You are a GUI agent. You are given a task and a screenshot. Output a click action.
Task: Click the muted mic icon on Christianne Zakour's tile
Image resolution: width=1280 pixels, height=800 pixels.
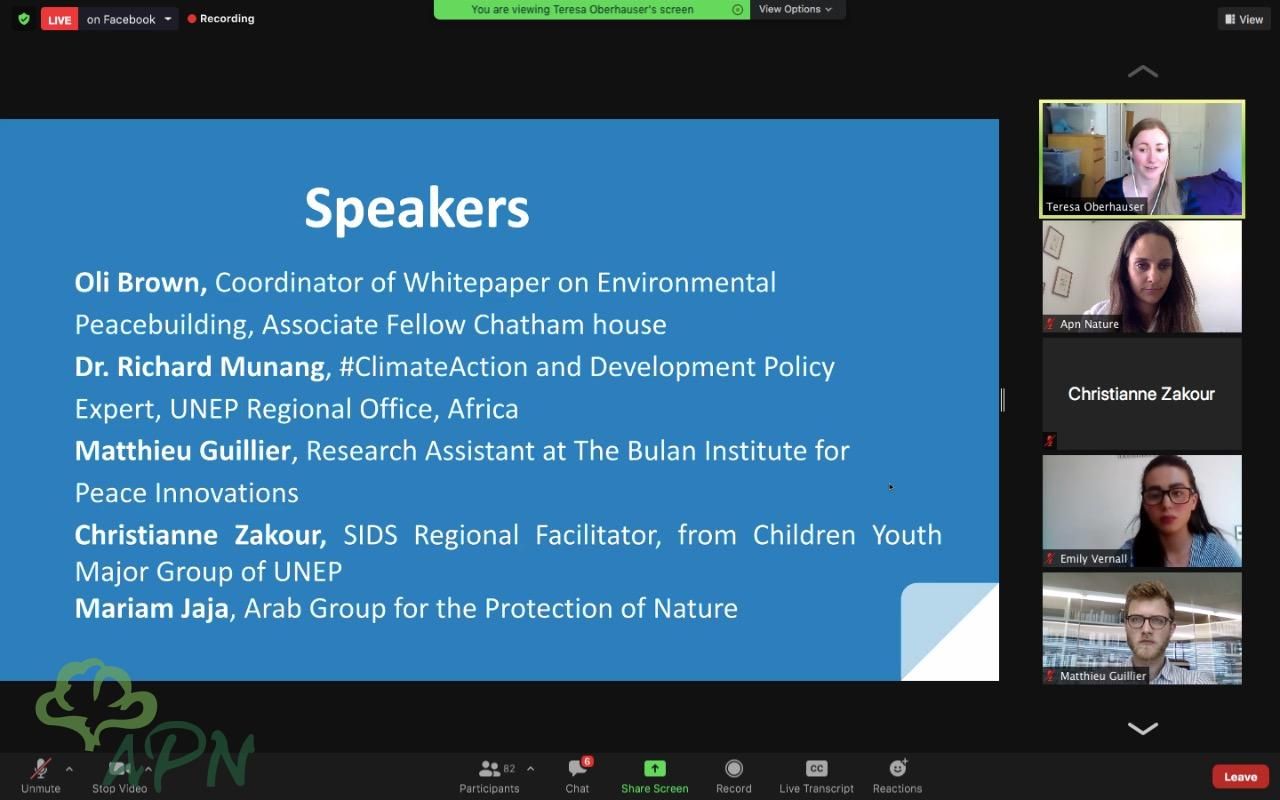tap(1050, 440)
